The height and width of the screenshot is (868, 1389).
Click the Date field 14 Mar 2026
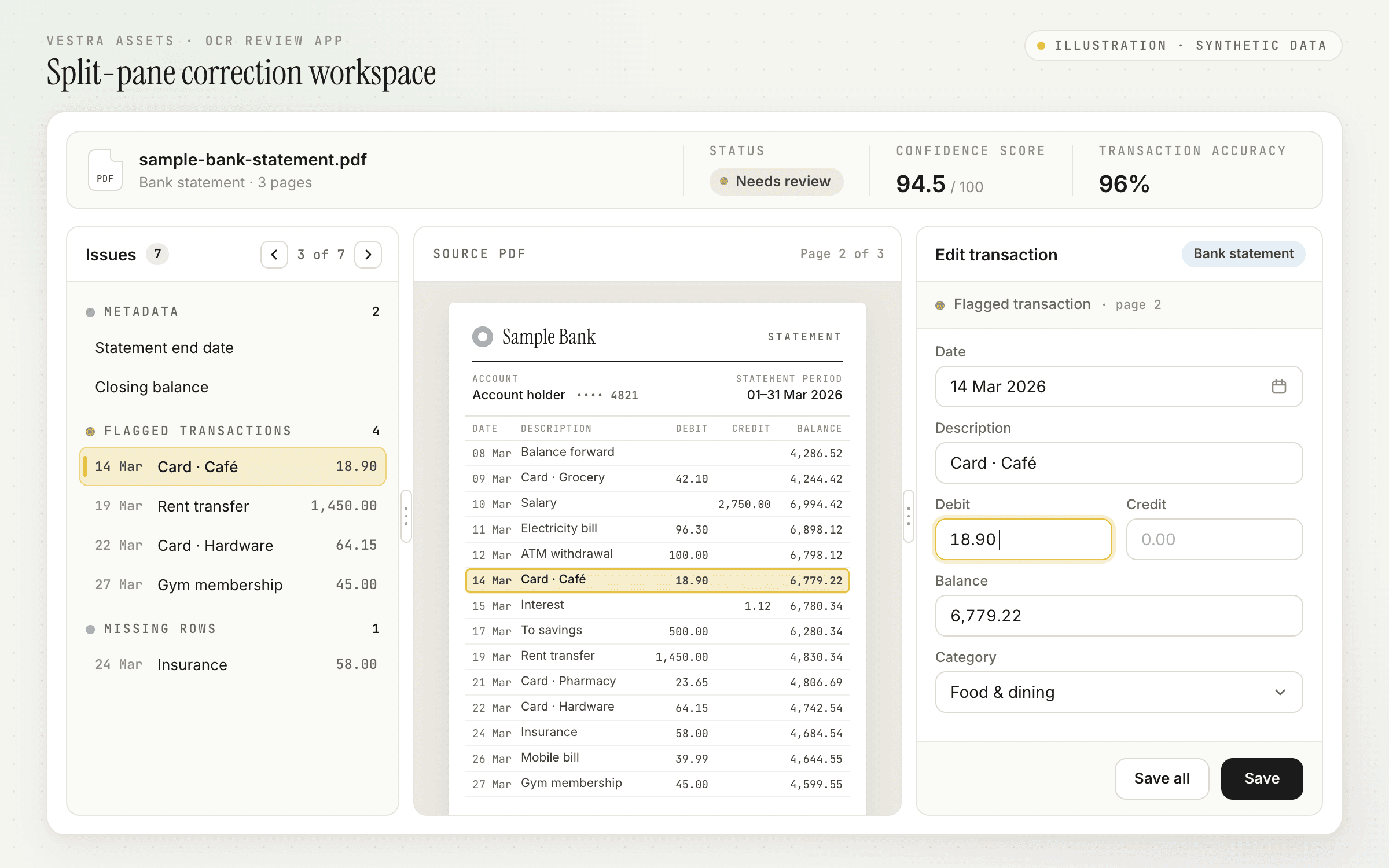pos(1119,387)
